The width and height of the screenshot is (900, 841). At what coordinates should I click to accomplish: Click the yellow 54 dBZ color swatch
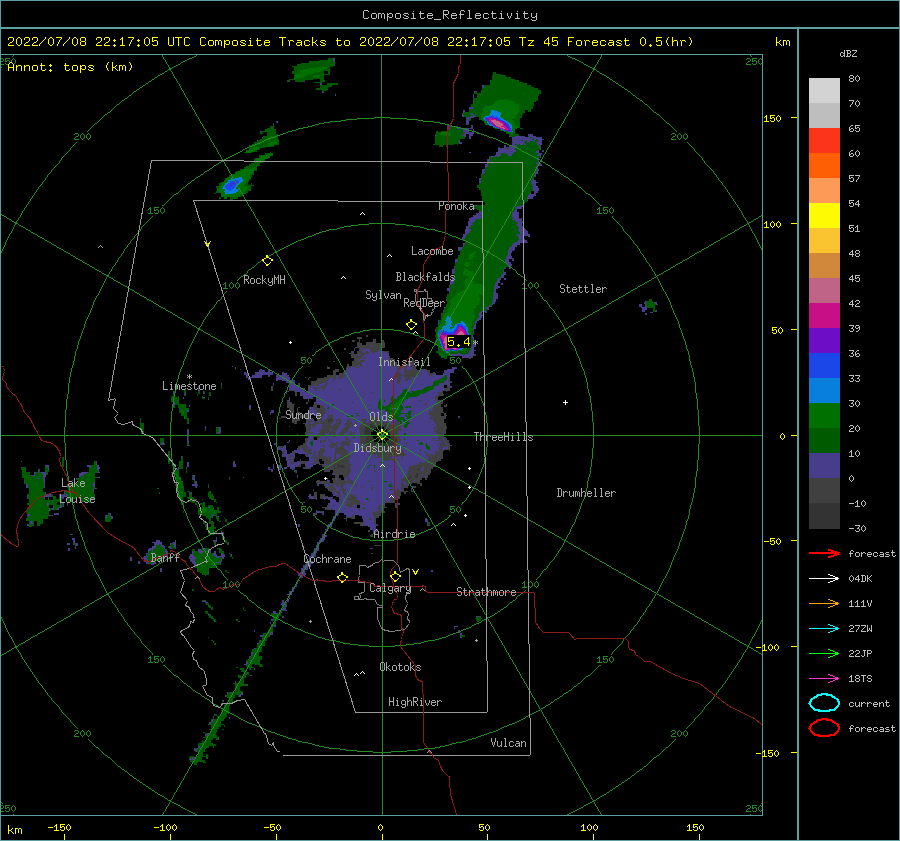(824, 216)
